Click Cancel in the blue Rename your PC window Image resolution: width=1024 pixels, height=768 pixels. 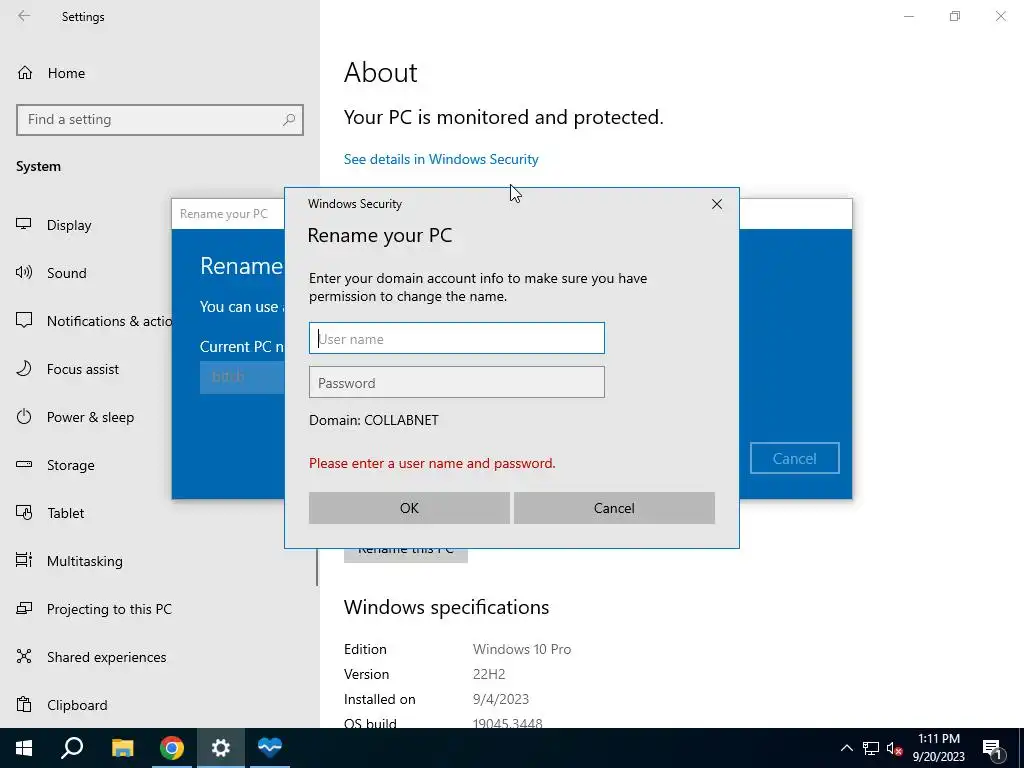click(794, 458)
